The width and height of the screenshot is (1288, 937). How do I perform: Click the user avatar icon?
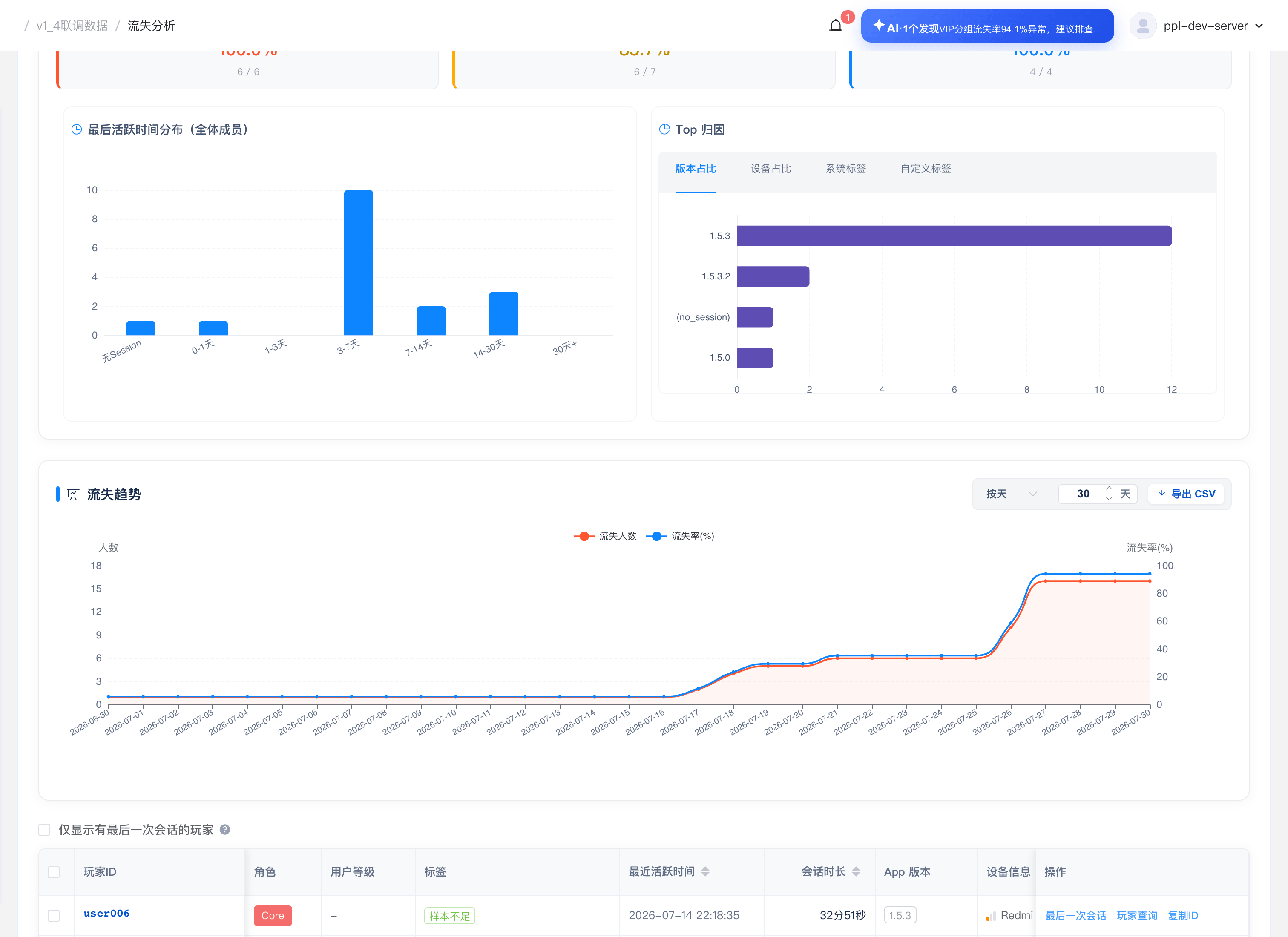(x=1143, y=26)
